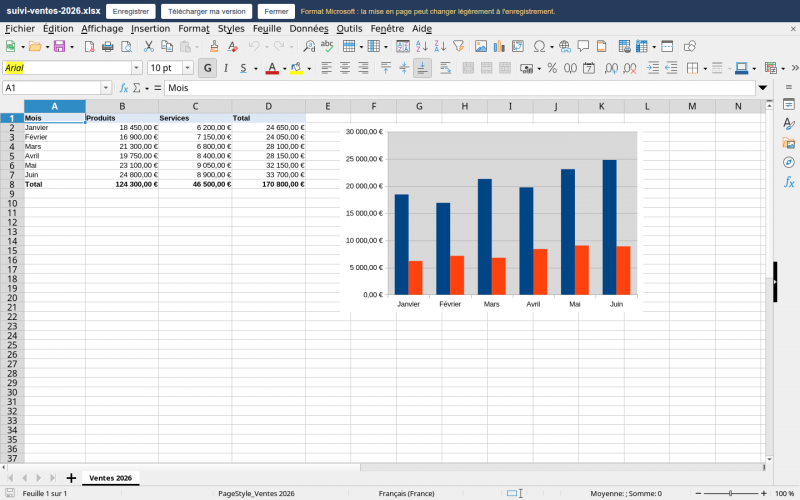Image resolution: width=800 pixels, height=500 pixels.
Task: Open the Format menu
Action: point(194,29)
